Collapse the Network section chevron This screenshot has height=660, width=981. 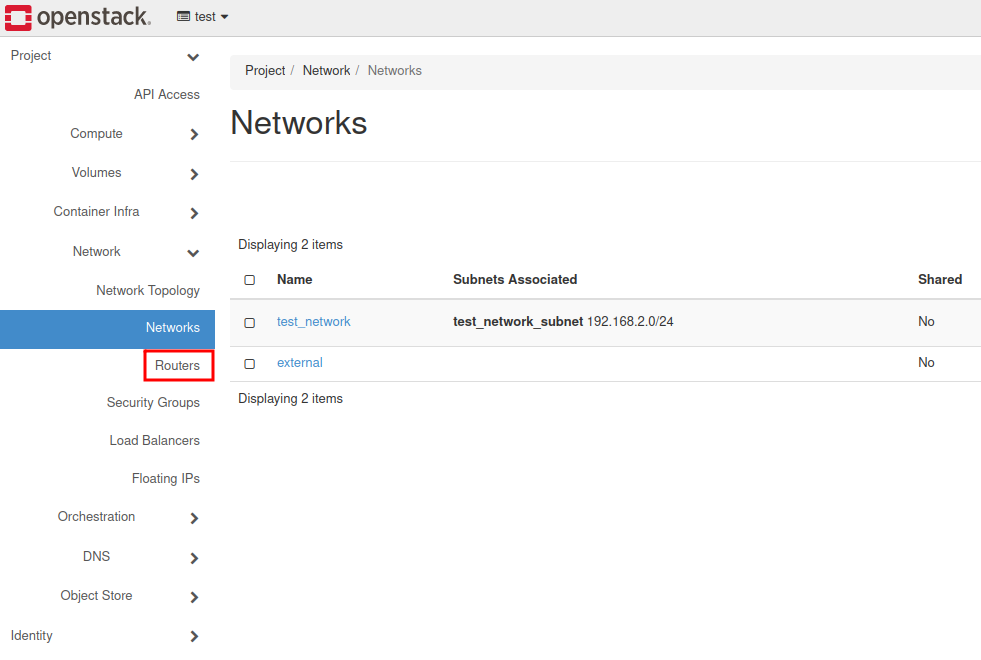click(x=194, y=253)
